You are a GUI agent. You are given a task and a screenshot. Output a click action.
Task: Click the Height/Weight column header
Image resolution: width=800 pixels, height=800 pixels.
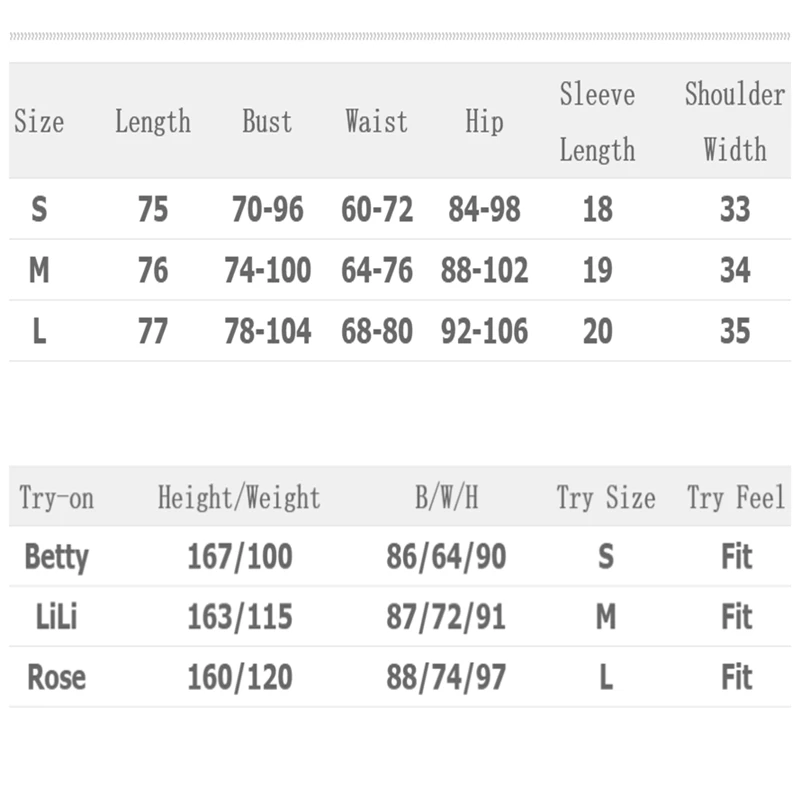tap(239, 497)
